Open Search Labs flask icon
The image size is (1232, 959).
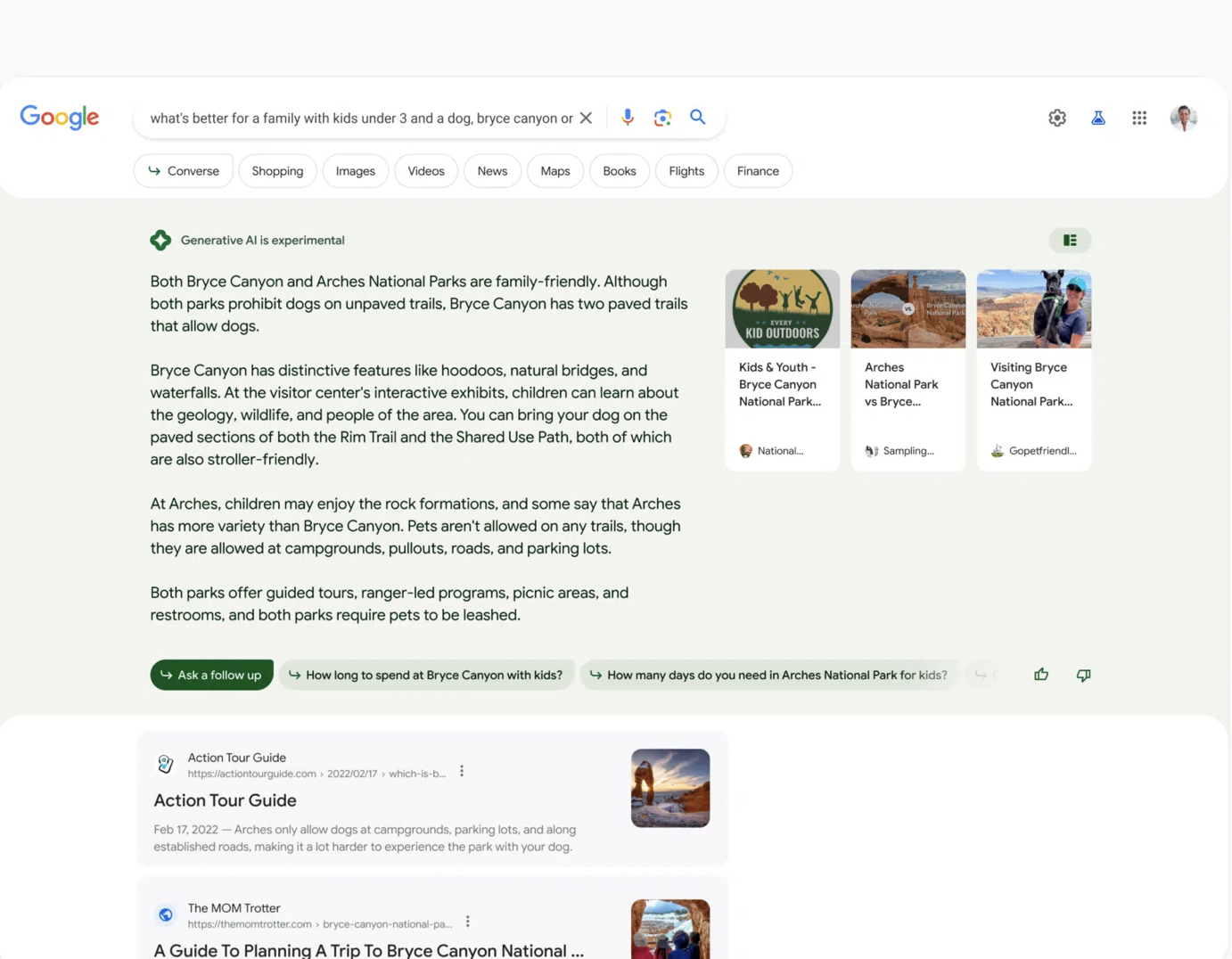[x=1098, y=118]
